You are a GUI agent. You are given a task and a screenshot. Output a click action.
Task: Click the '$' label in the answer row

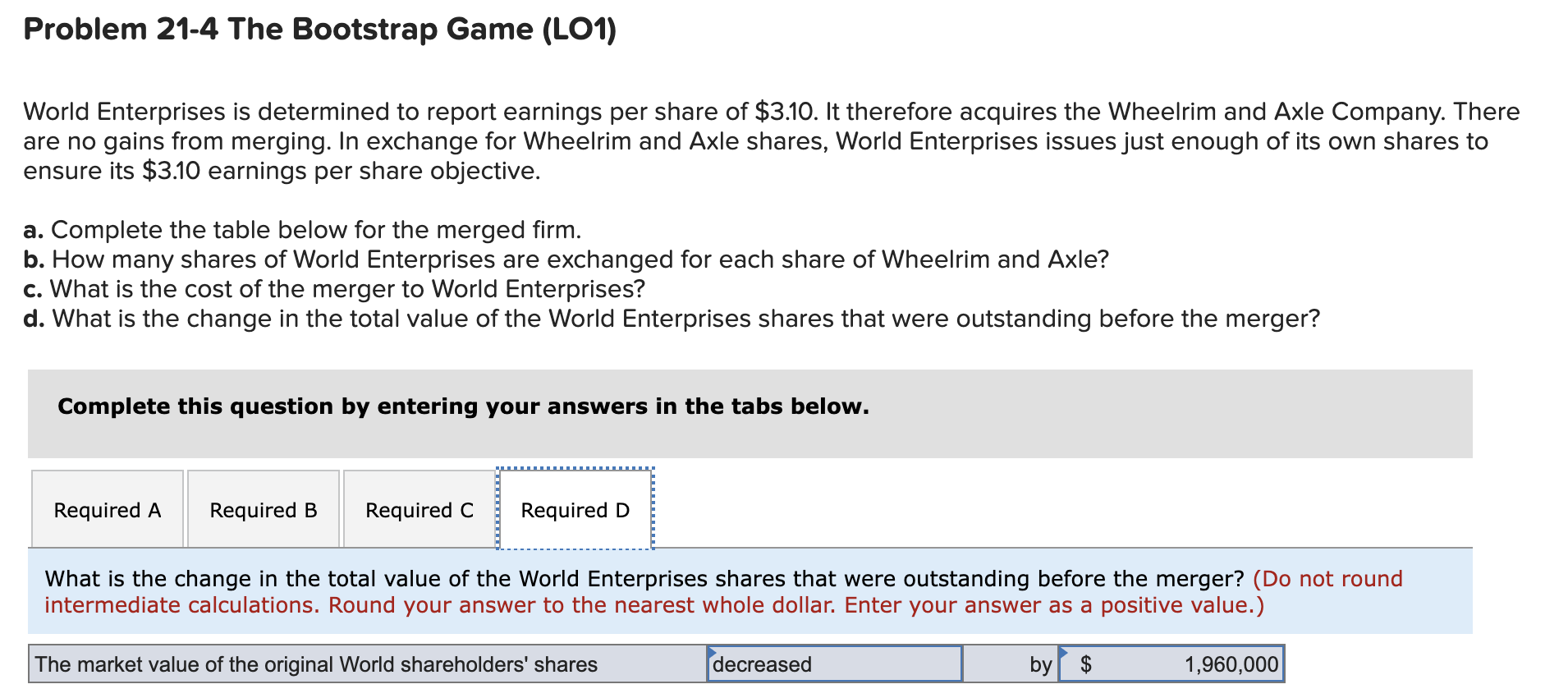[1086, 664]
